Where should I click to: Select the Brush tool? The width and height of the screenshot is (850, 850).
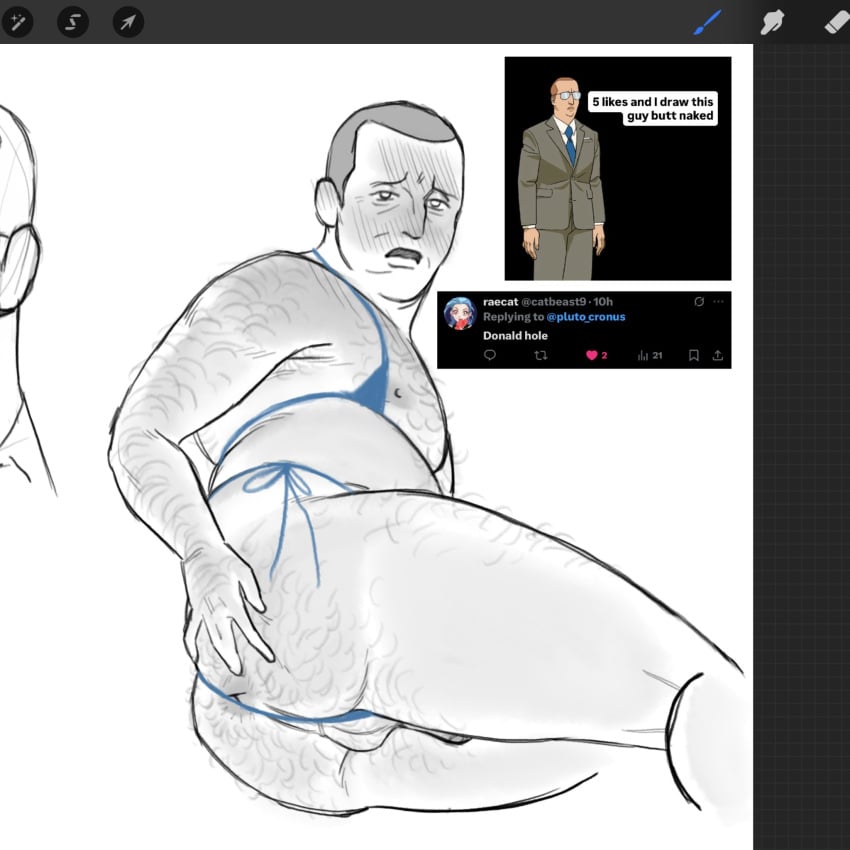click(x=707, y=23)
